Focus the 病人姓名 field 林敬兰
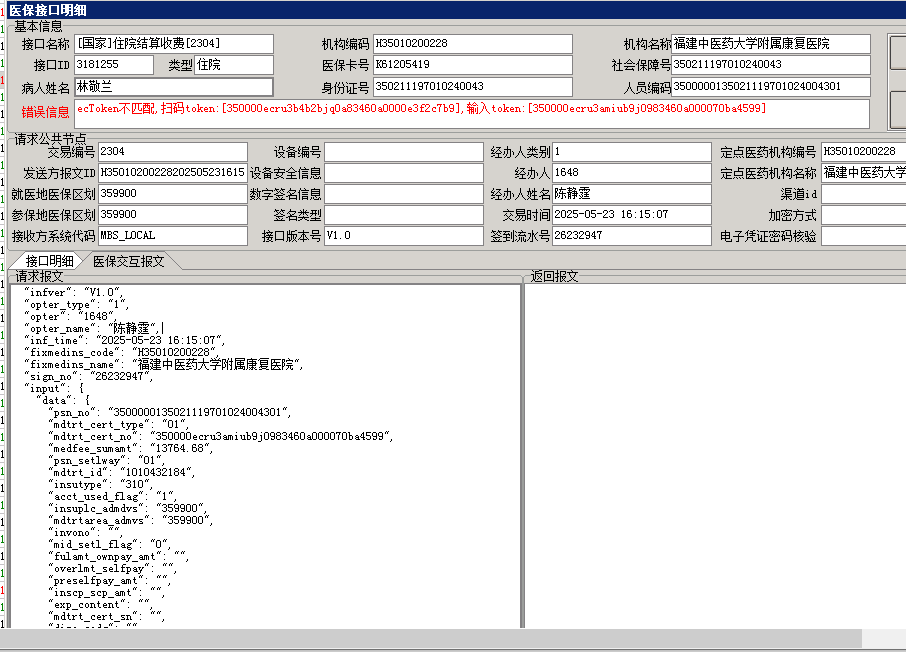 click(174, 87)
